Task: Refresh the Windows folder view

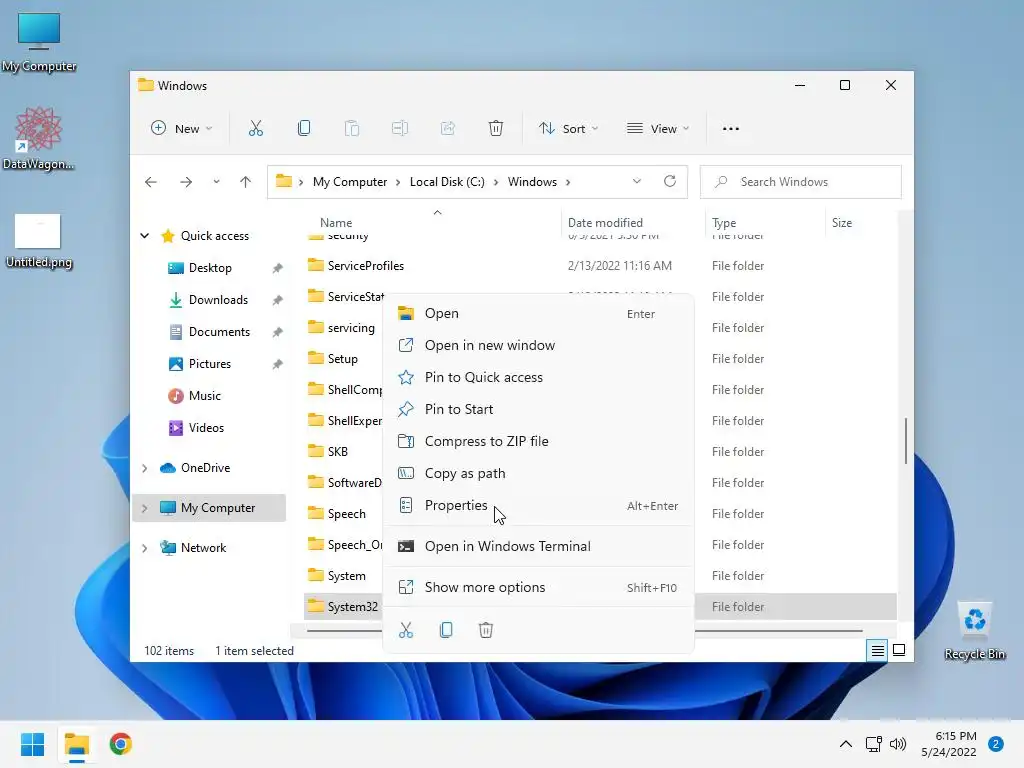Action: point(670,182)
